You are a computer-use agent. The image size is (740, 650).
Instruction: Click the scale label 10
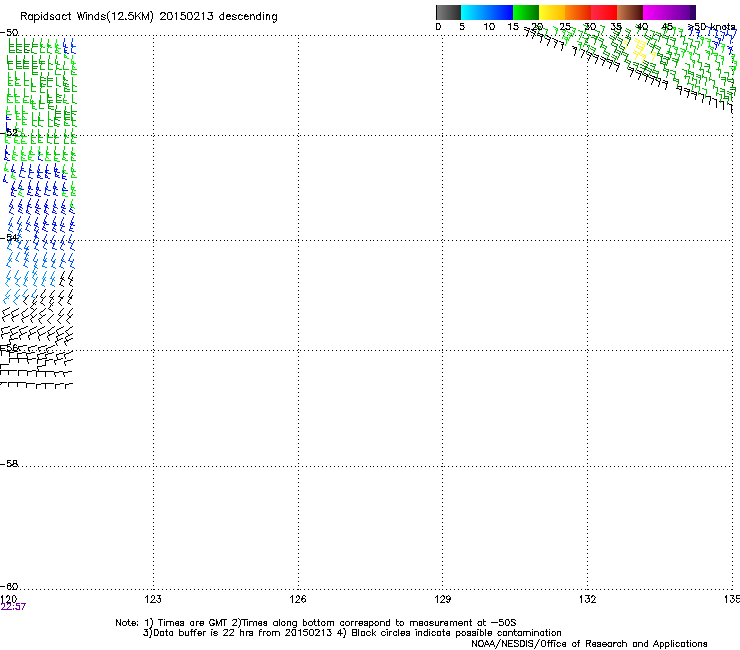click(x=489, y=27)
